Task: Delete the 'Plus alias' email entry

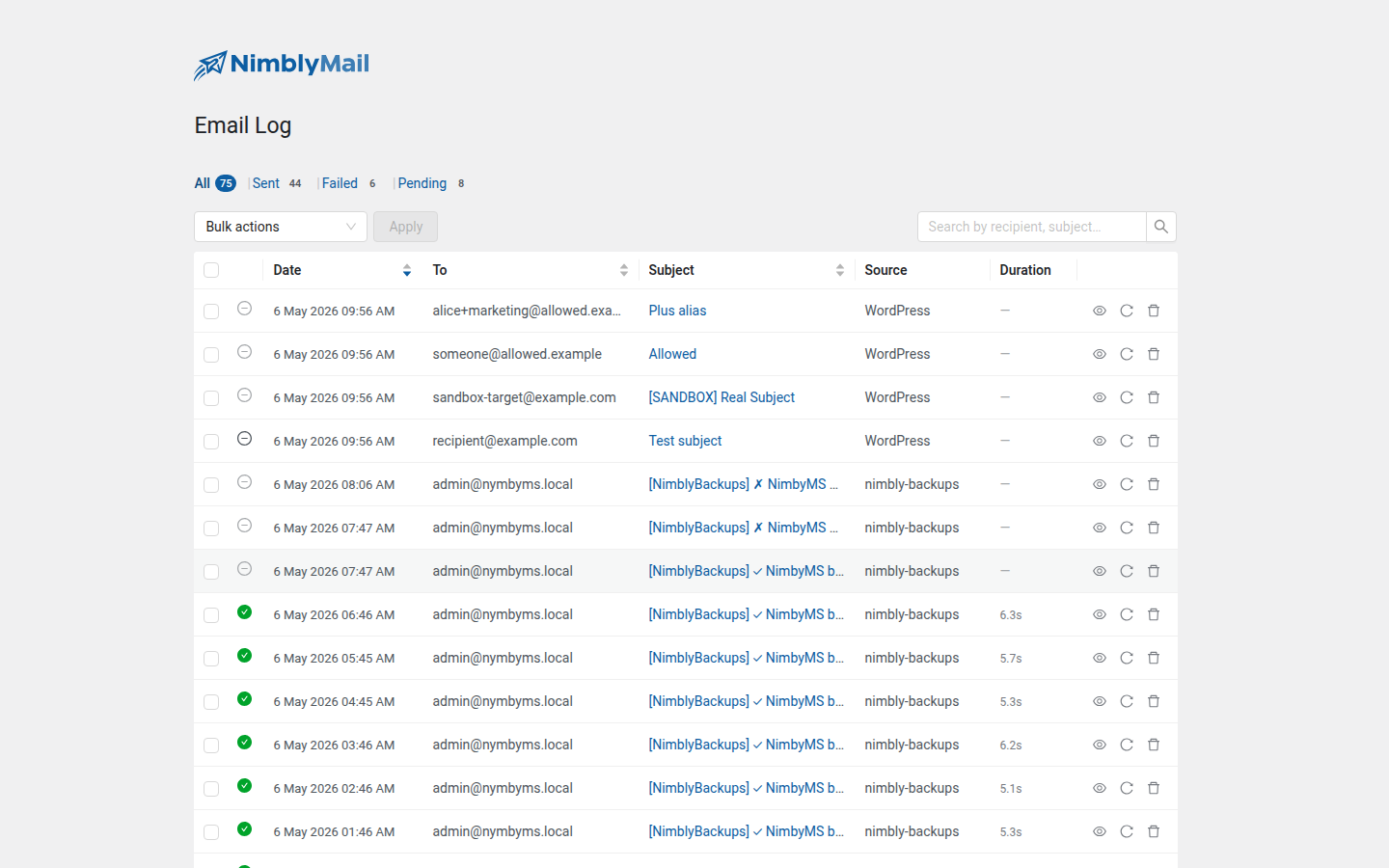Action: (1153, 311)
